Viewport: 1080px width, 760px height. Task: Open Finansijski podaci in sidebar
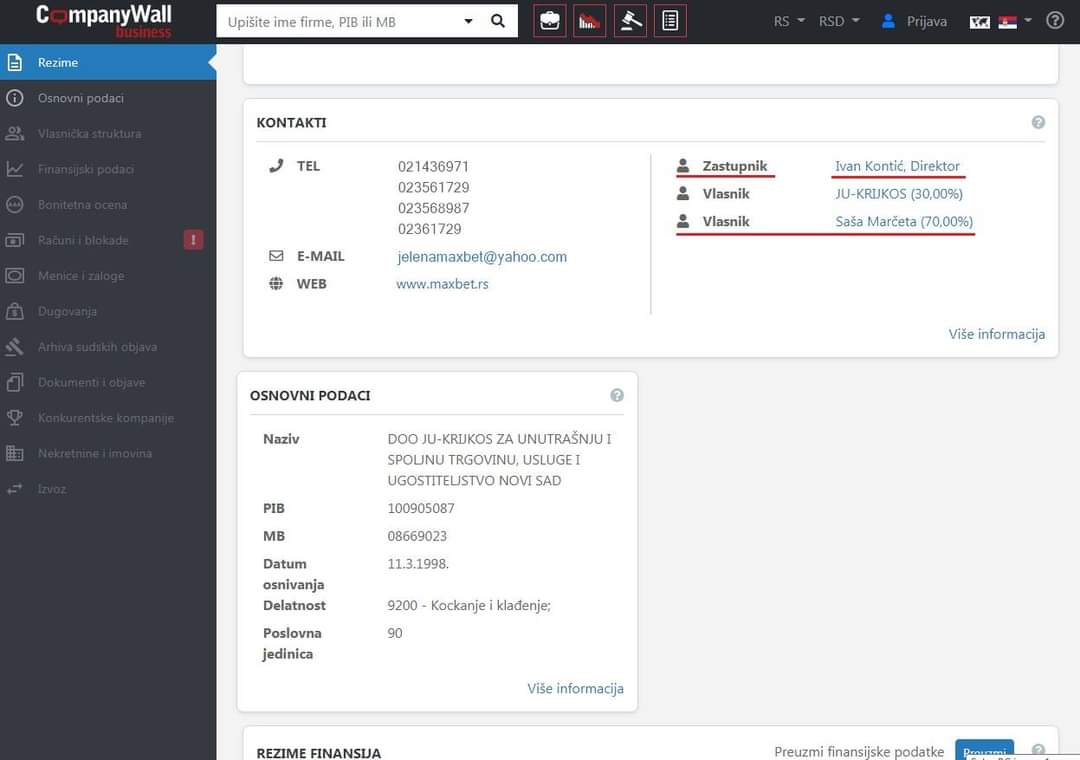[x=108, y=169]
